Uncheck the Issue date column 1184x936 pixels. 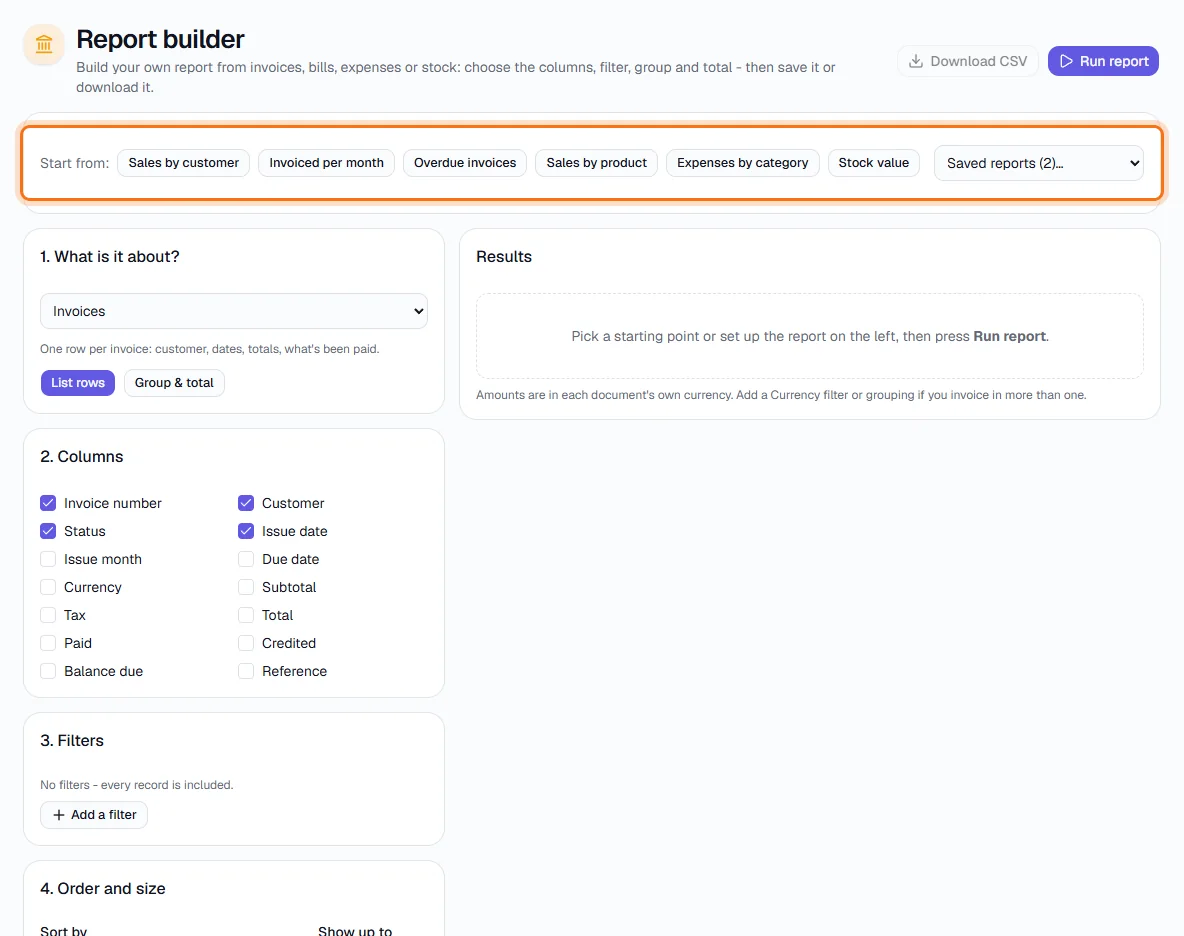245,531
